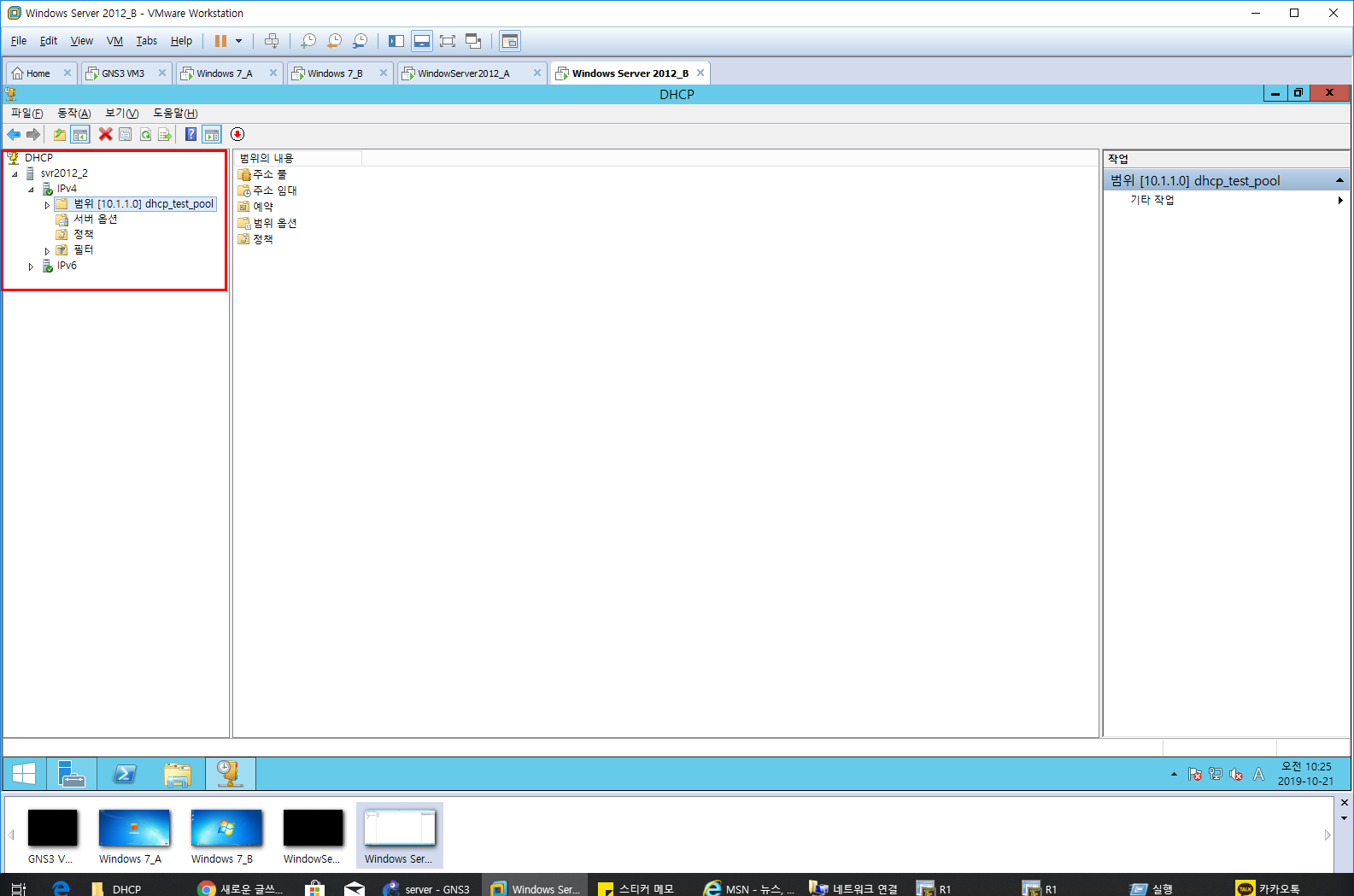The width and height of the screenshot is (1354, 896).
Task: Collapse the svr2012_2 server node
Action: click(15, 173)
